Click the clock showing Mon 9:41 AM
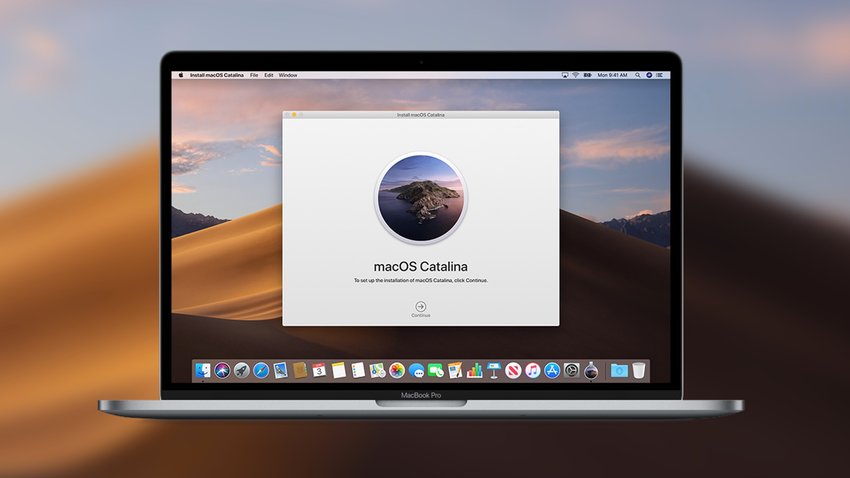850x478 pixels. coord(612,75)
